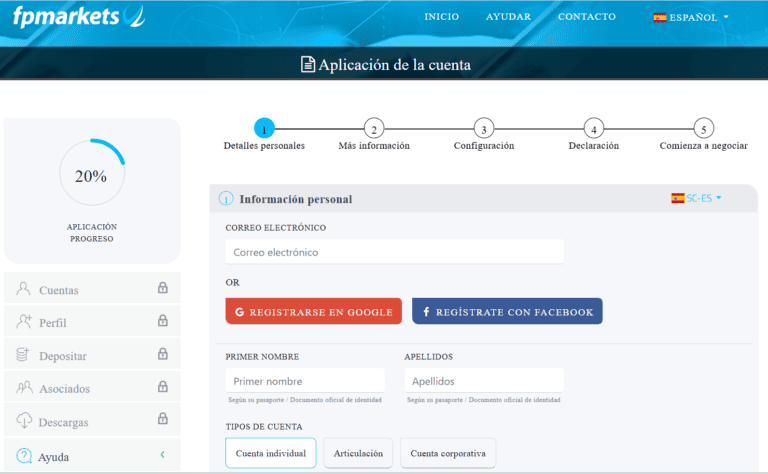Go to the Contacto menu item
This screenshot has height=474, width=768.
tap(586, 17)
